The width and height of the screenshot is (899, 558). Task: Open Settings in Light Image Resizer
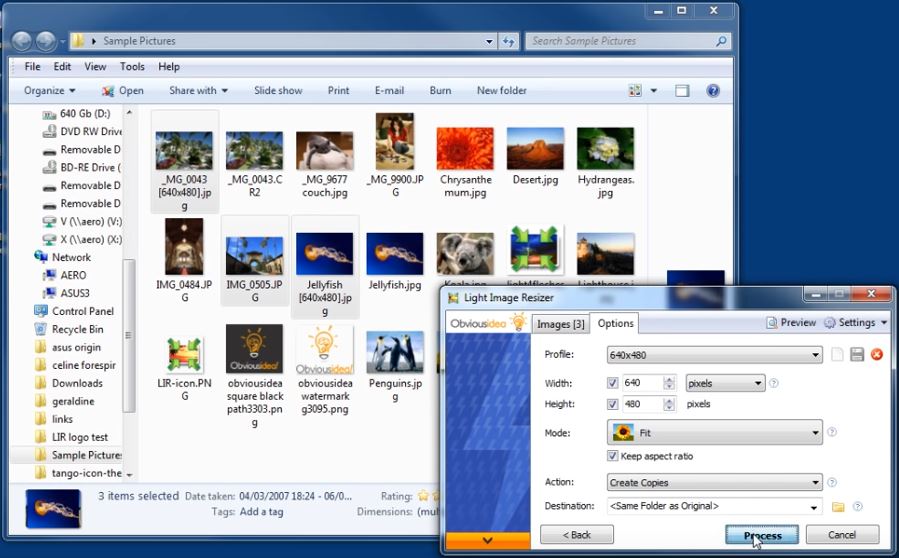pos(855,322)
